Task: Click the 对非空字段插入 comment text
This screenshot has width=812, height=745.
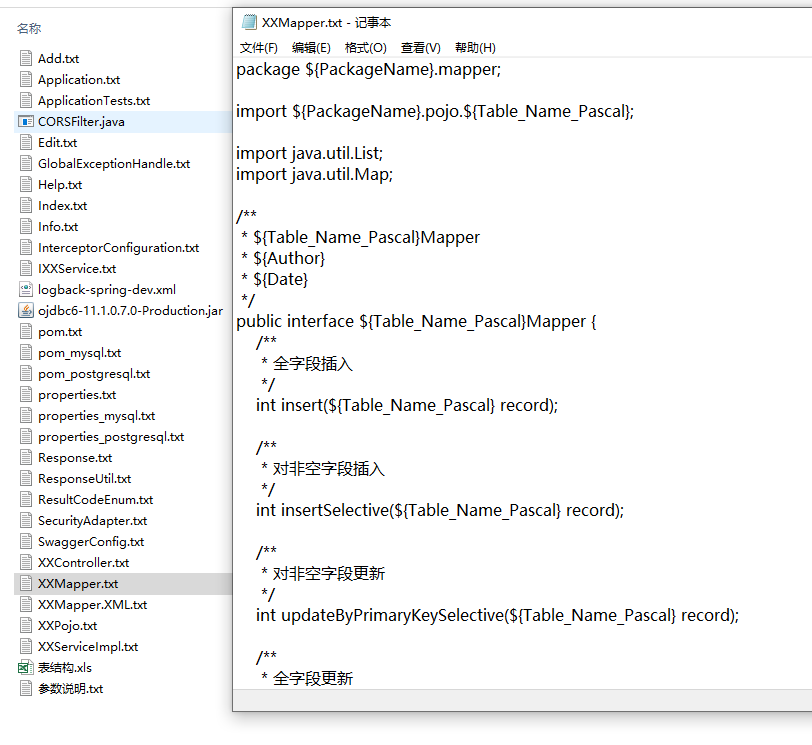Action: [329, 469]
